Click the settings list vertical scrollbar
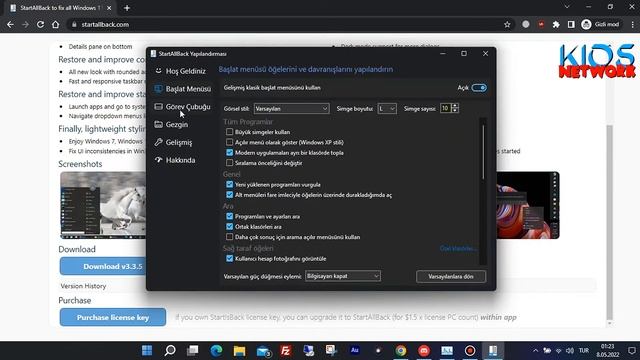This screenshot has width=640, height=360. pyautogui.click(x=483, y=152)
